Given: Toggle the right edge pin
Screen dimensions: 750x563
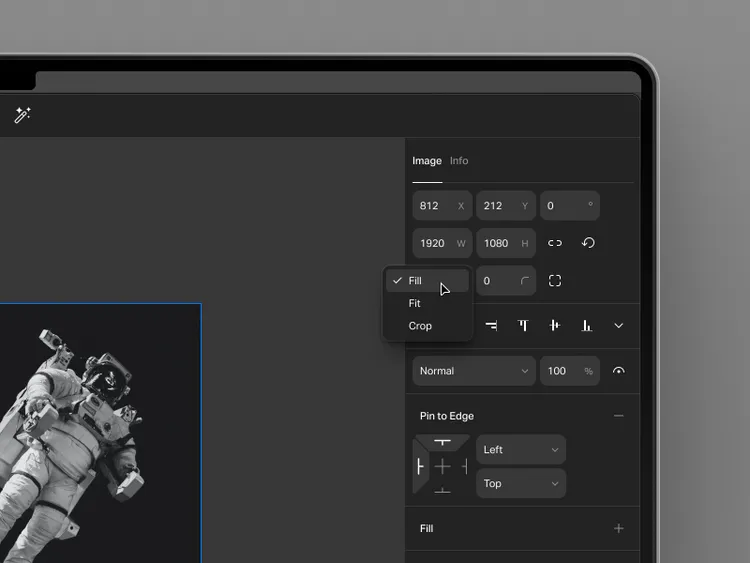Looking at the screenshot, I should (464, 466).
